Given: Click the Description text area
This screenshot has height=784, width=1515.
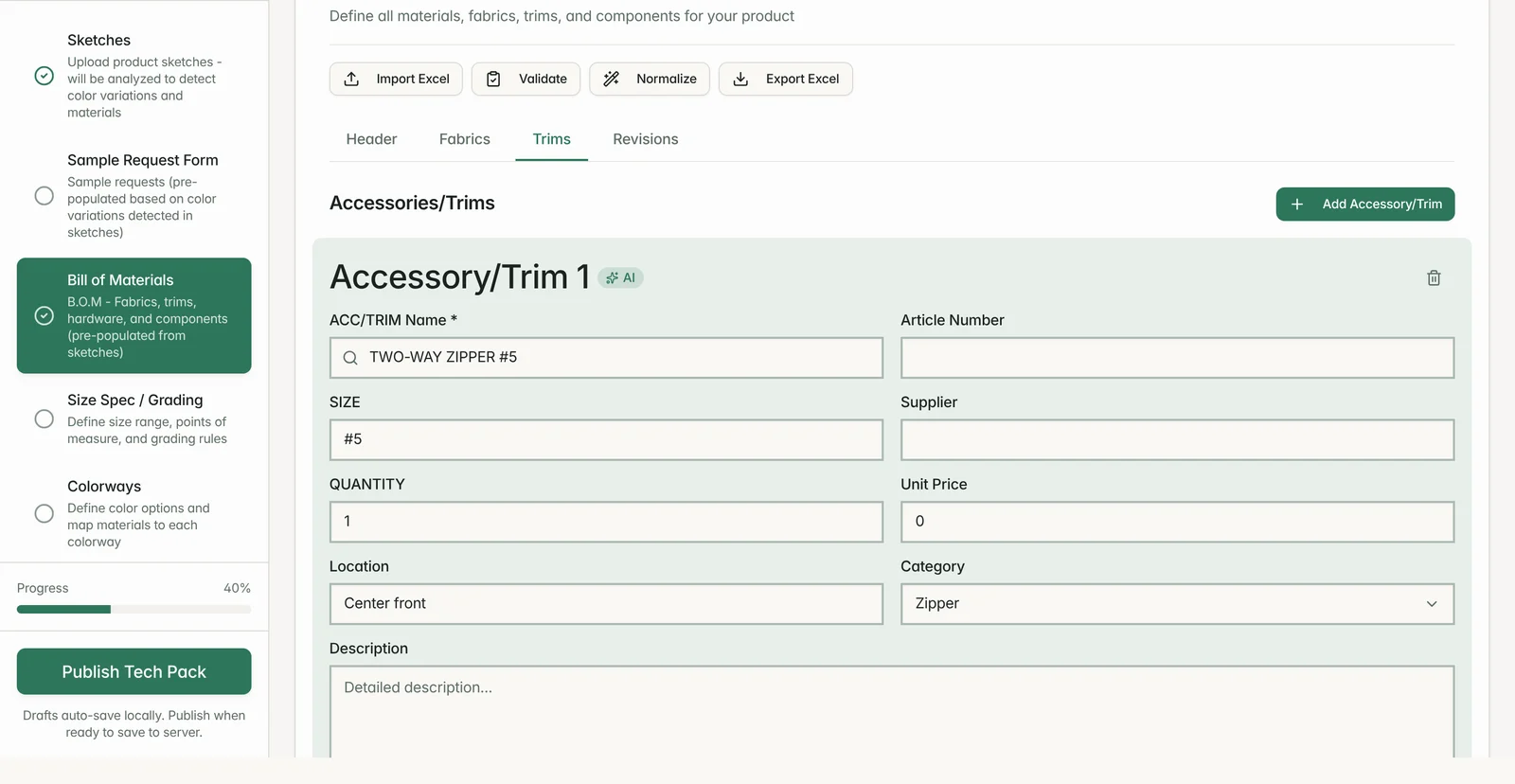Looking at the screenshot, I should pyautogui.click(x=892, y=712).
